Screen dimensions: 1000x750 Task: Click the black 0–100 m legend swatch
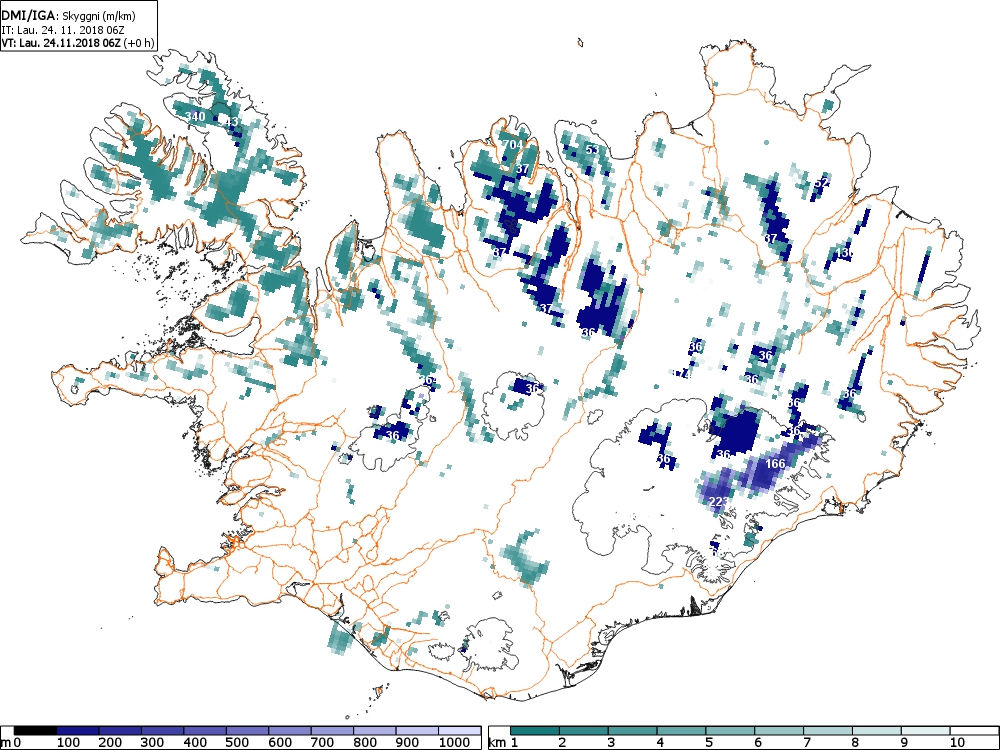(35, 731)
